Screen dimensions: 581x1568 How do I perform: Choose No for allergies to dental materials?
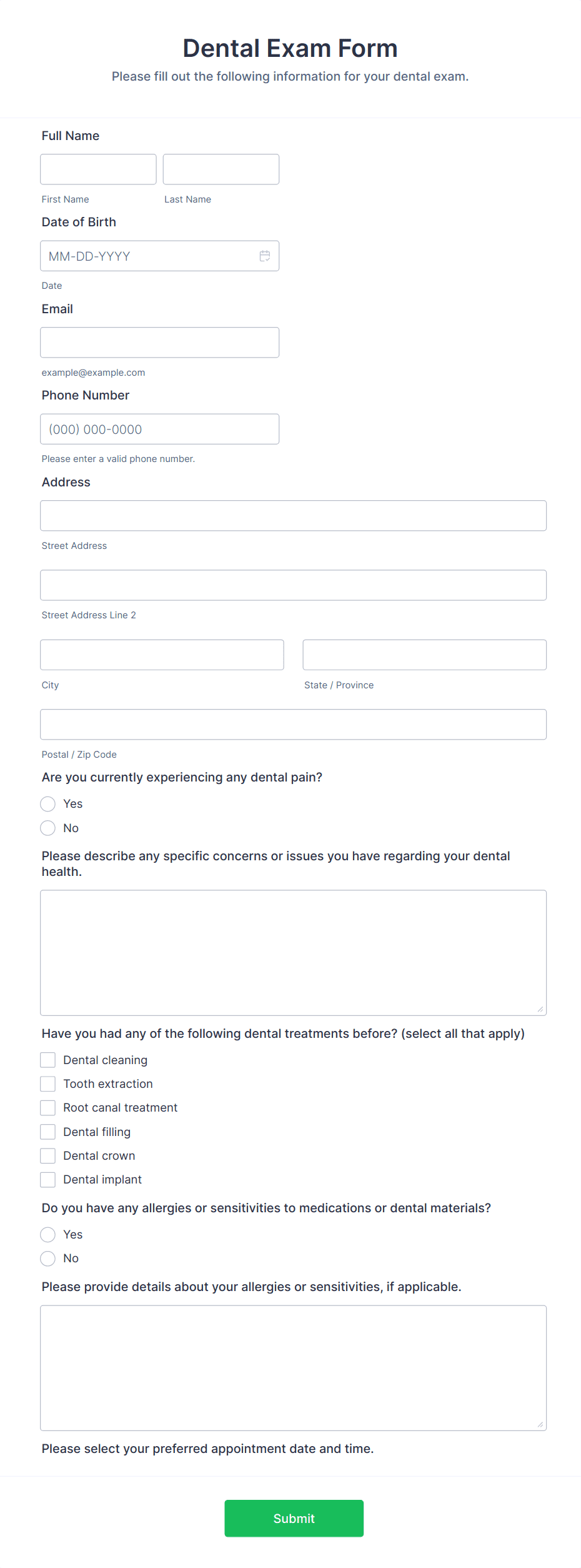coord(48,1258)
